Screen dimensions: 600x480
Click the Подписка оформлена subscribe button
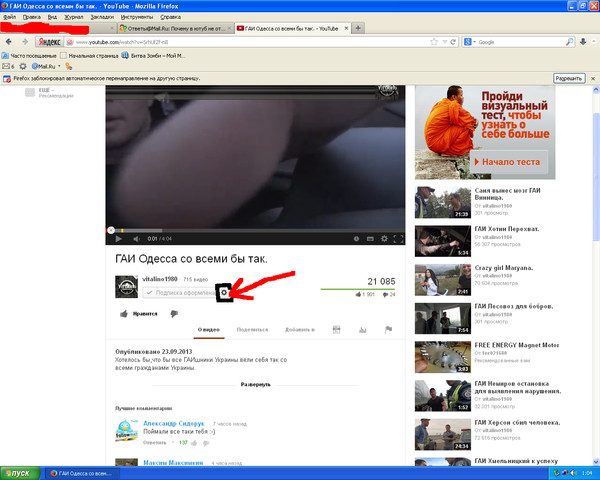(180, 293)
